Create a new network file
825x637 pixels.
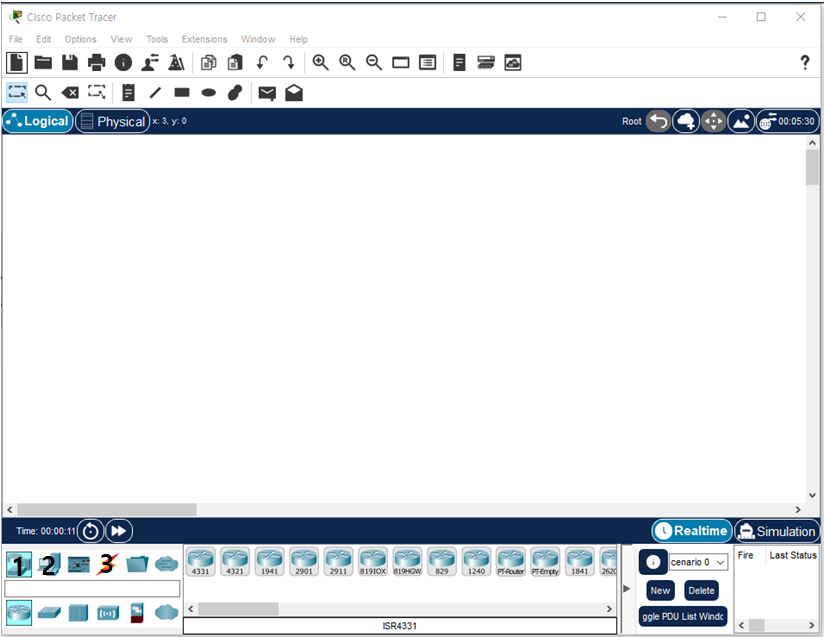tap(17, 63)
